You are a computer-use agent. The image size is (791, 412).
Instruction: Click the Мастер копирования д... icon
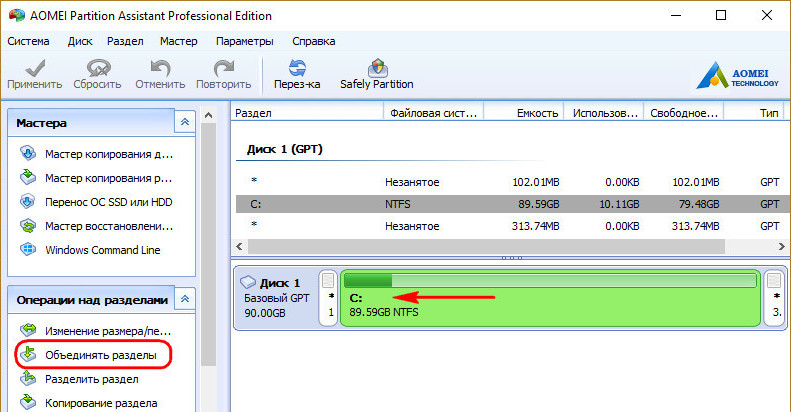coord(28,153)
